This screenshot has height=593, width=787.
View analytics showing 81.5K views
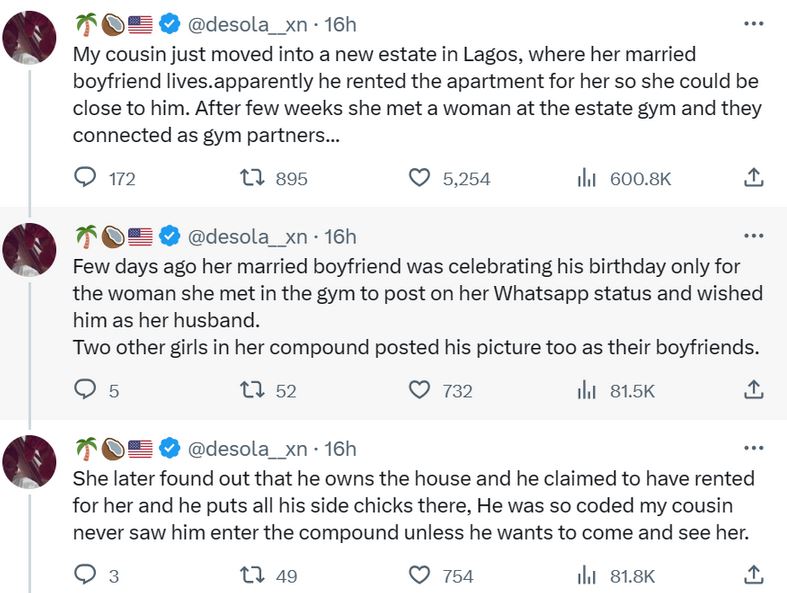[587, 390]
